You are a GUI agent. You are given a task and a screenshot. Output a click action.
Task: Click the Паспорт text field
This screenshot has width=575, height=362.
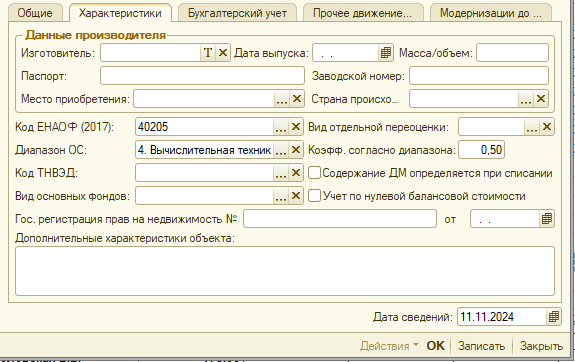tap(202, 76)
